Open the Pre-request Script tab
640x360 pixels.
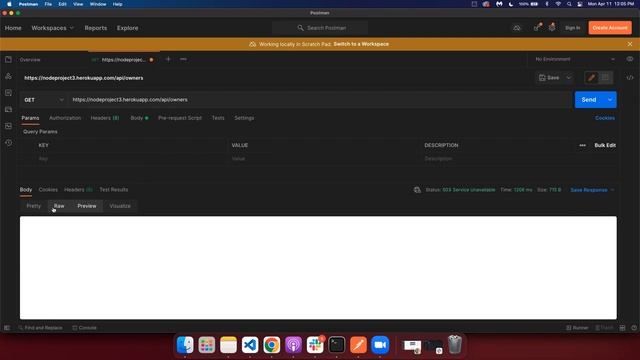pos(180,118)
